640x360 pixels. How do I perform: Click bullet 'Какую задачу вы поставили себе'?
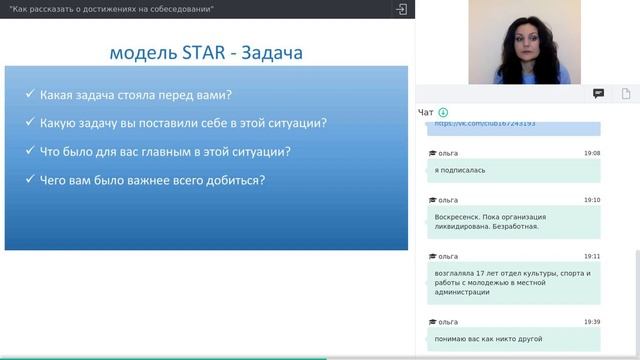[x=183, y=123]
